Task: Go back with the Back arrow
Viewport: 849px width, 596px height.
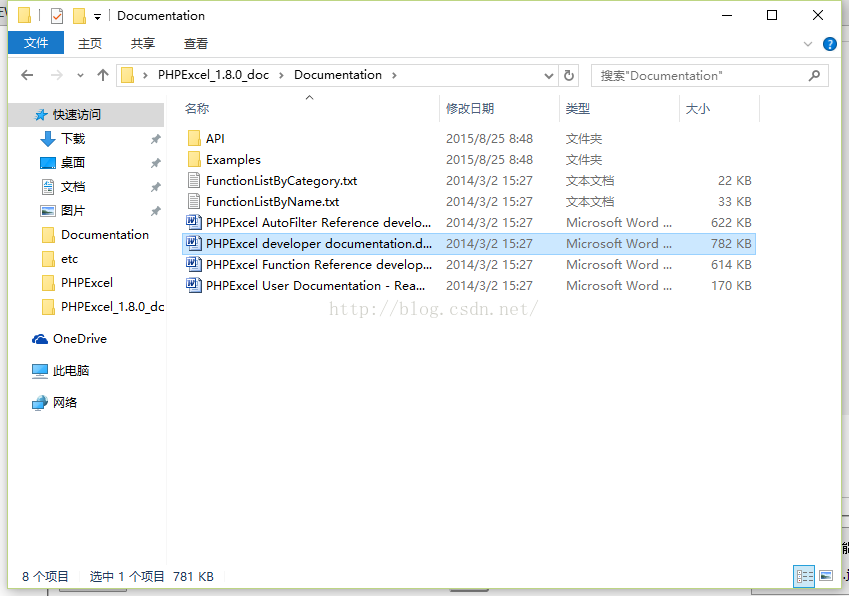Action: point(27,75)
